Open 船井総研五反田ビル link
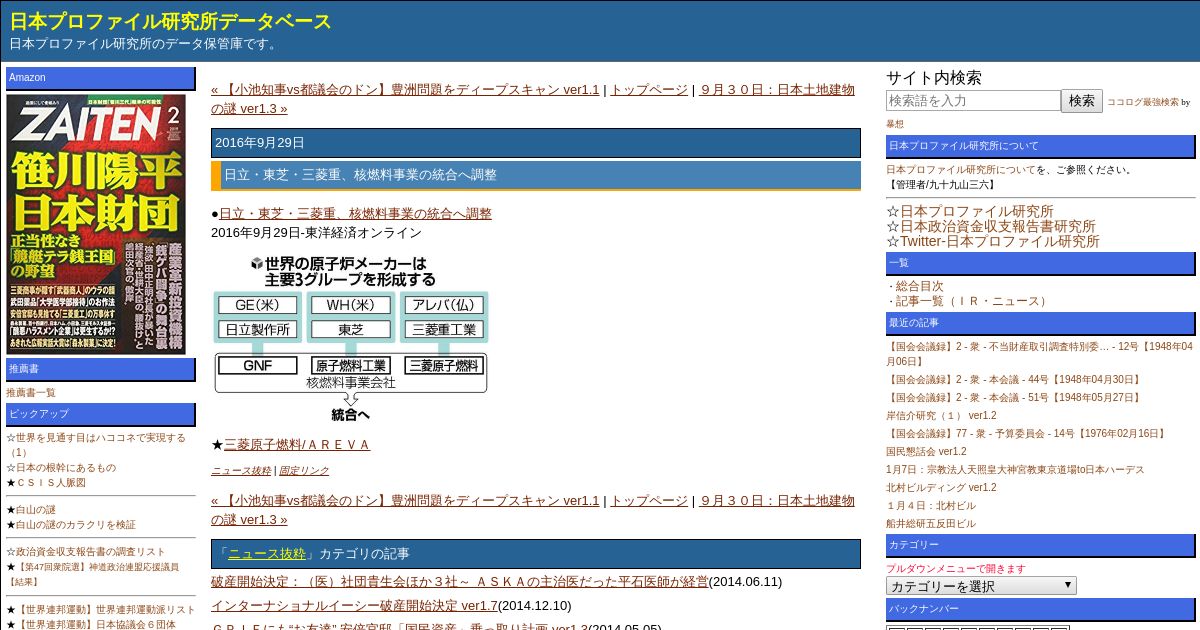 [x=931, y=524]
